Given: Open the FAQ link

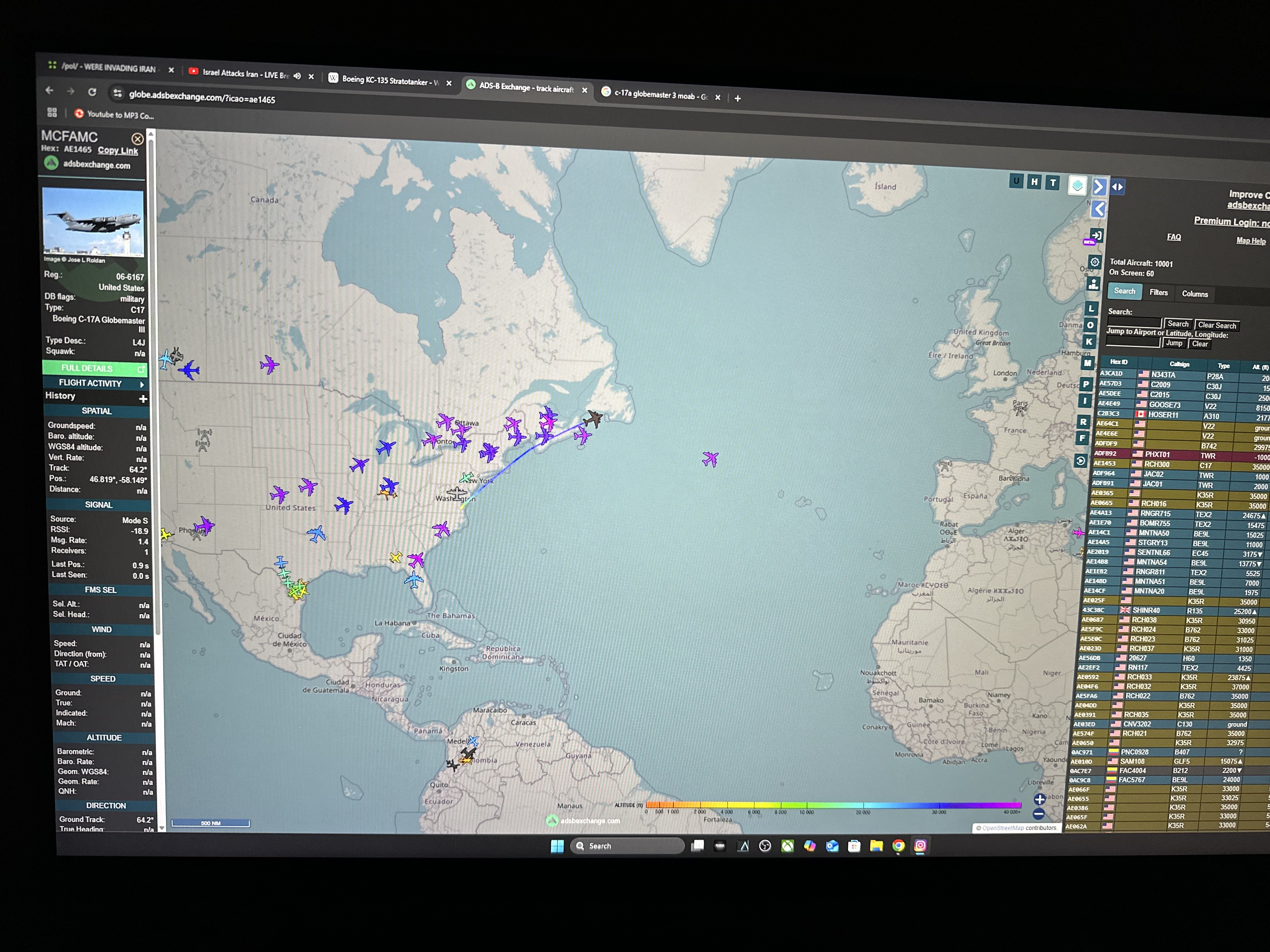Looking at the screenshot, I should pyautogui.click(x=1174, y=237).
